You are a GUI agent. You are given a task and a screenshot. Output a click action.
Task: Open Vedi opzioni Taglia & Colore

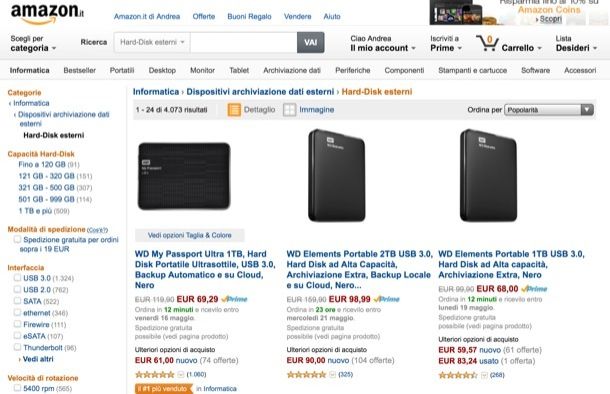point(189,235)
